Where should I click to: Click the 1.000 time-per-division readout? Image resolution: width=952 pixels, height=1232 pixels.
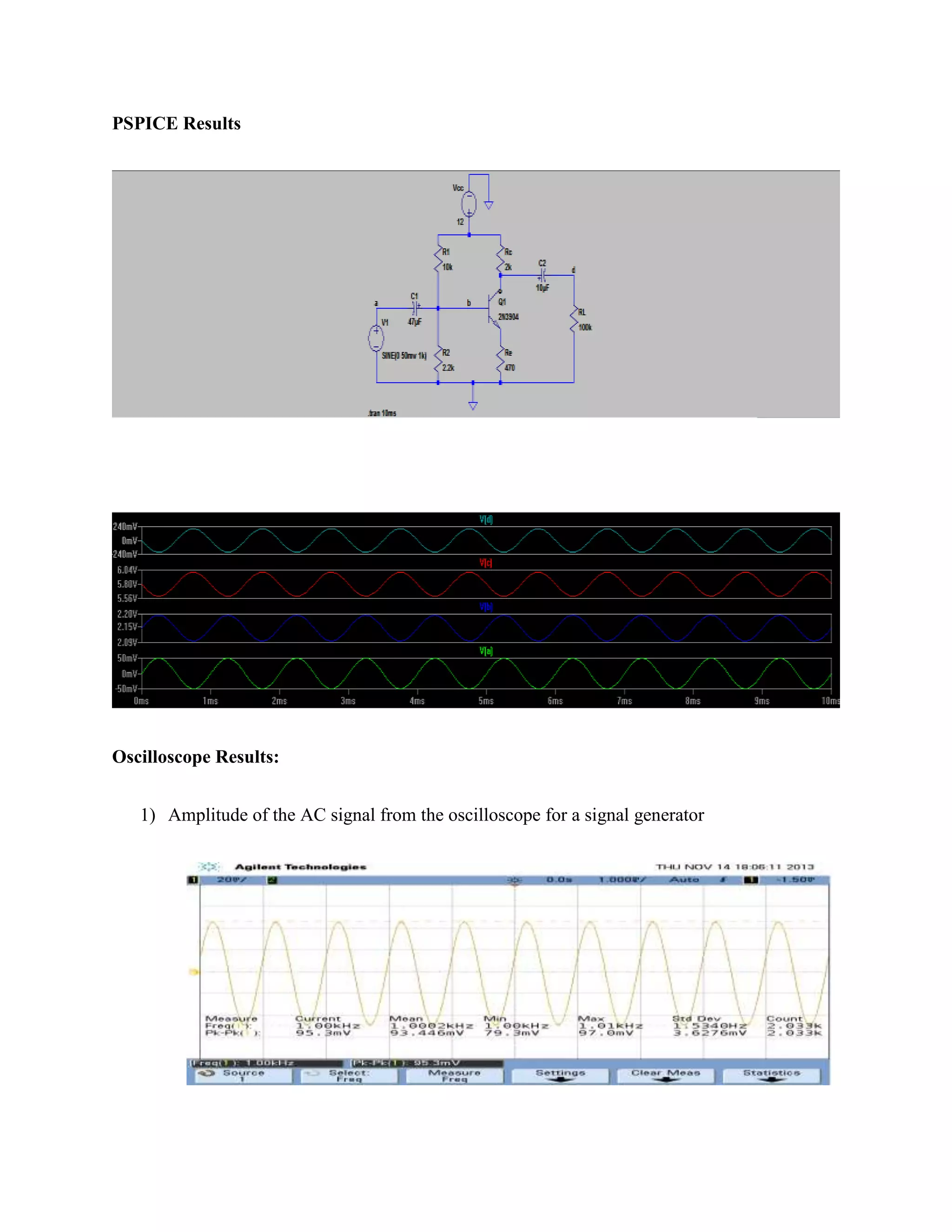(622, 880)
